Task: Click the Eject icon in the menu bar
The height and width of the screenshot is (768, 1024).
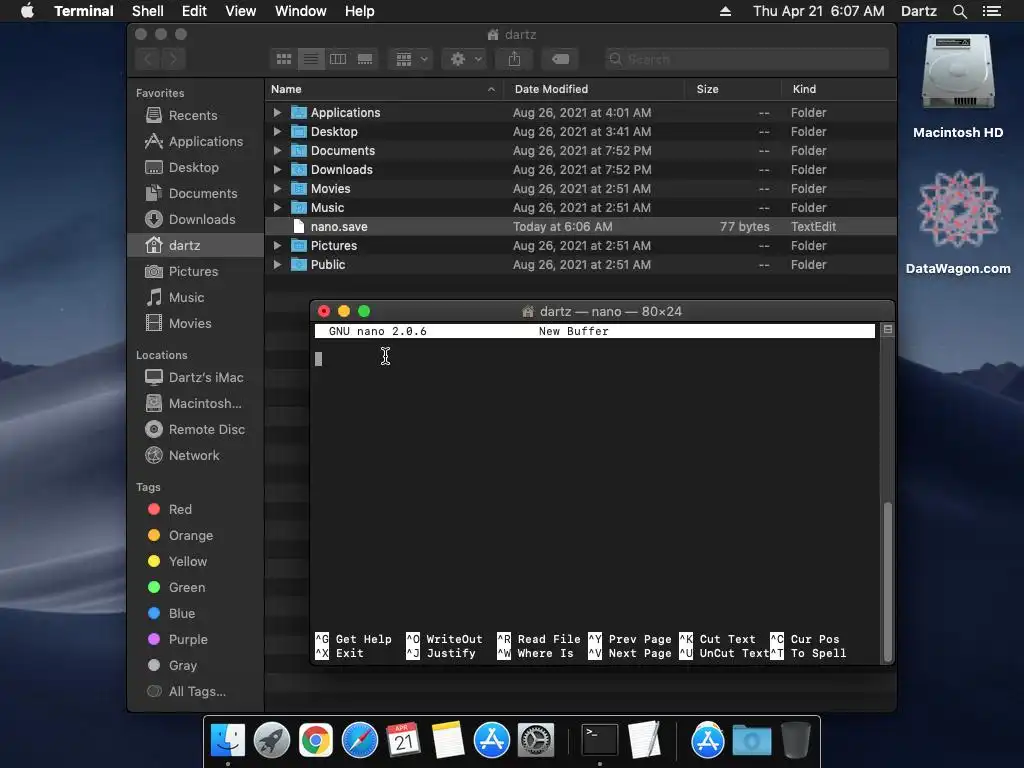Action: pyautogui.click(x=725, y=11)
